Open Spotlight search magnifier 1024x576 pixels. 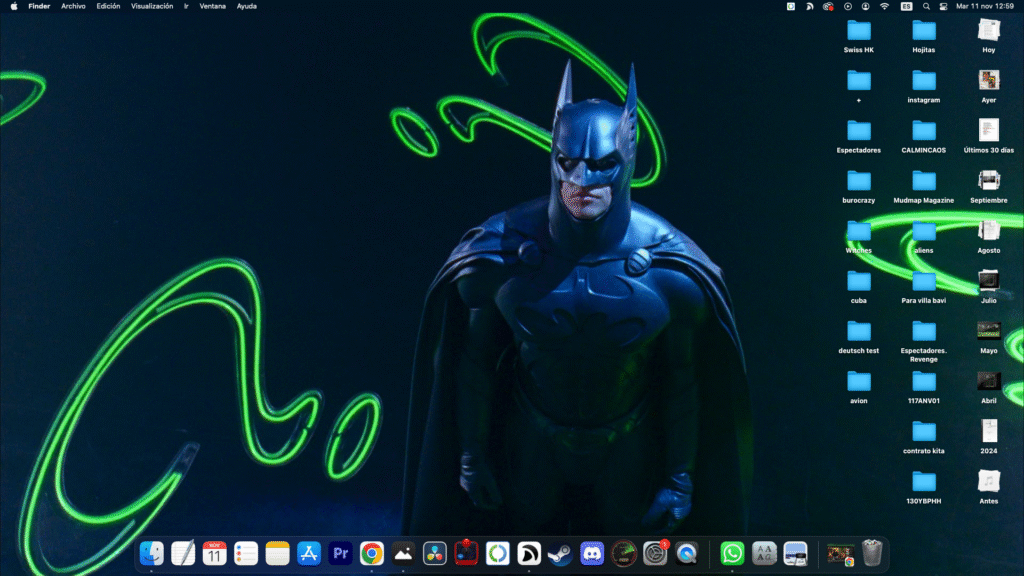pyautogui.click(x=925, y=6)
